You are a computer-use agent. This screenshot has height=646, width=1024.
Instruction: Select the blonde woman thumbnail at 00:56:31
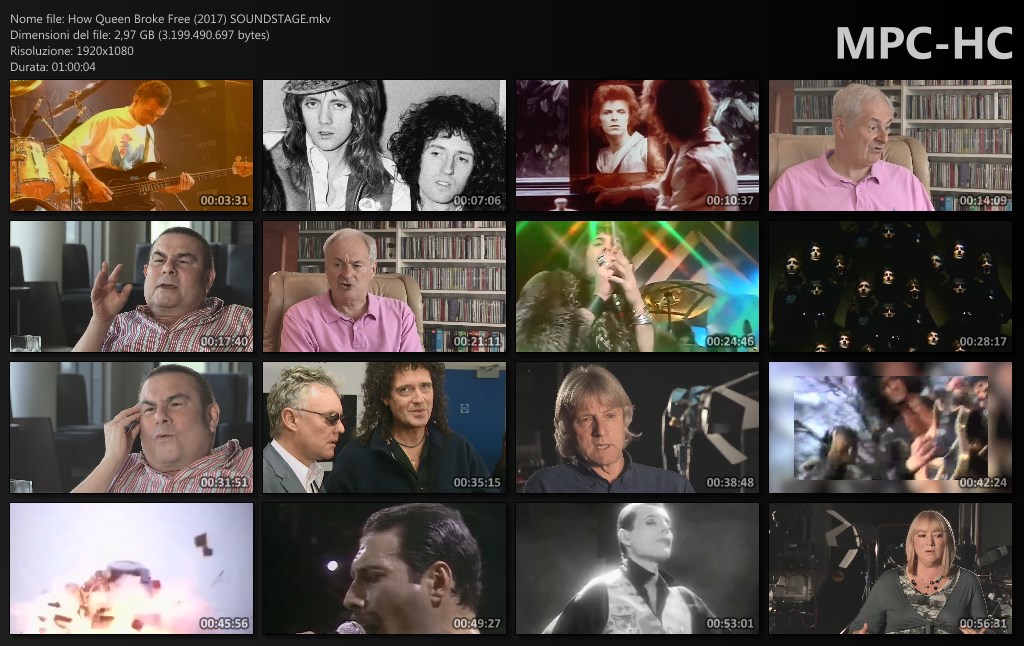click(890, 568)
